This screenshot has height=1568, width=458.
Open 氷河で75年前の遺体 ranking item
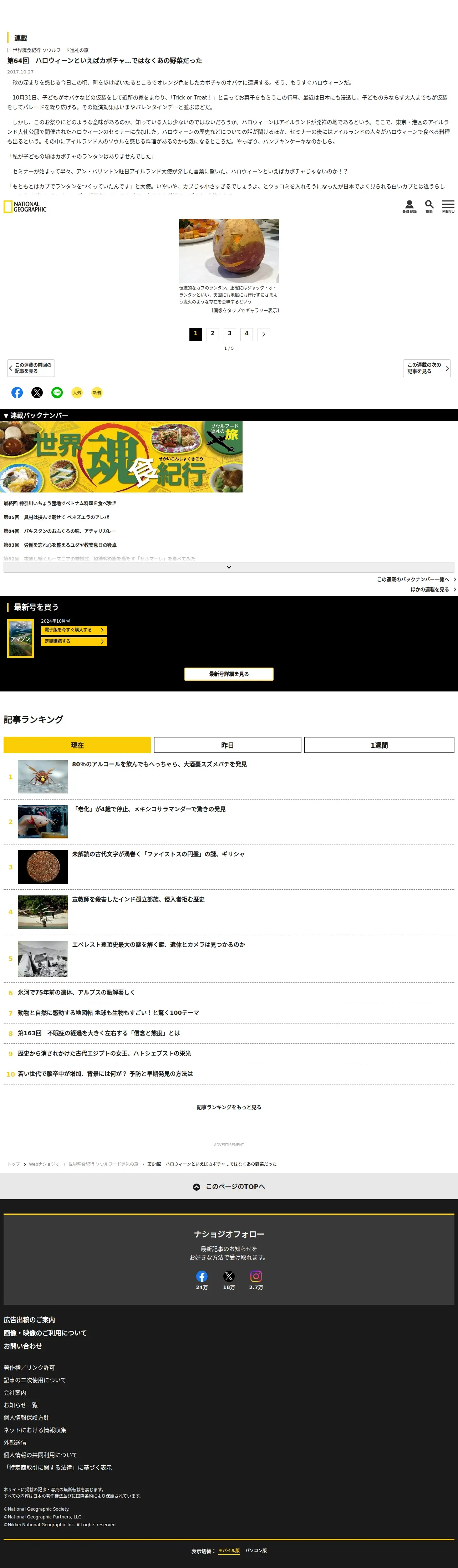coord(76,993)
